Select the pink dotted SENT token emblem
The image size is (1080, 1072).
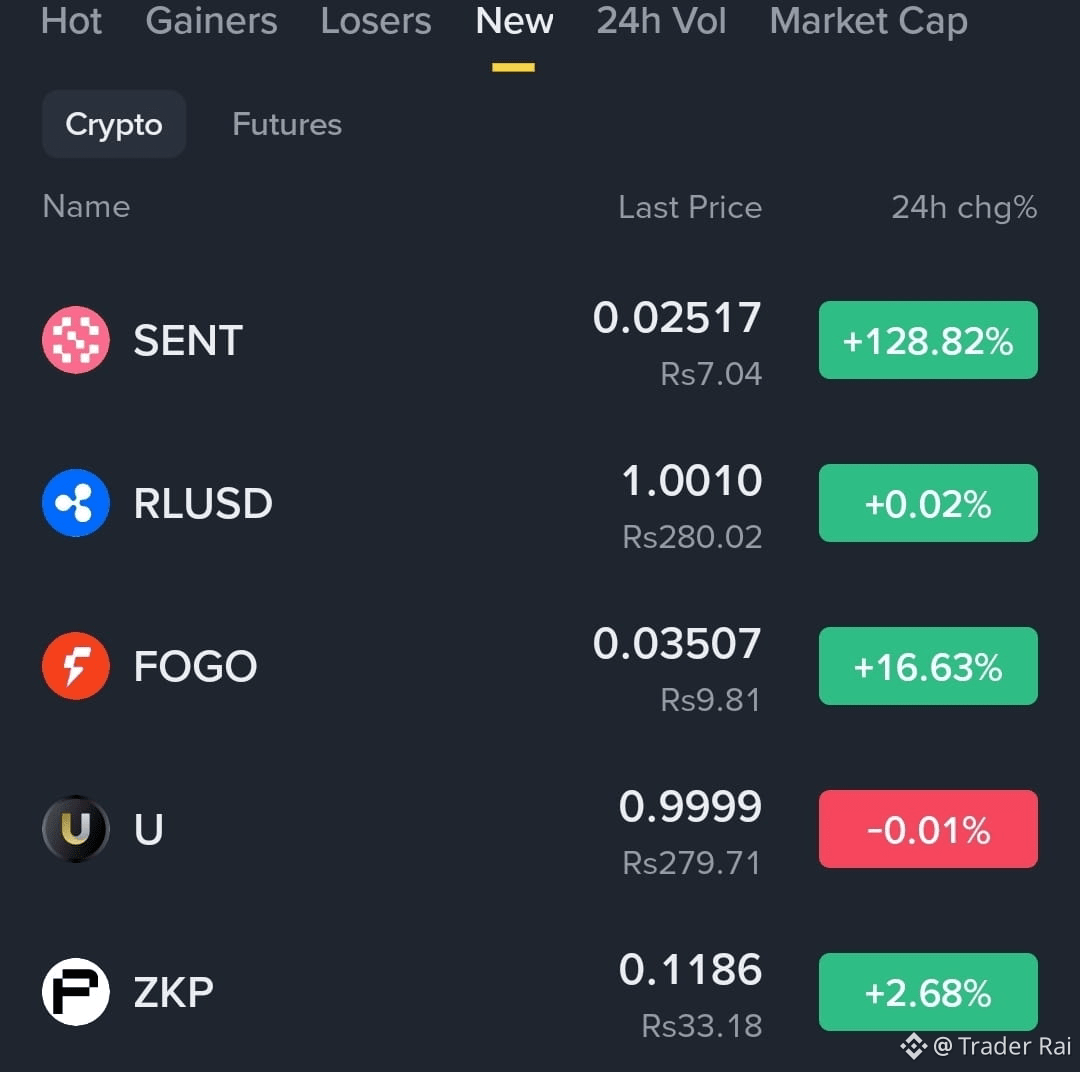click(x=75, y=340)
